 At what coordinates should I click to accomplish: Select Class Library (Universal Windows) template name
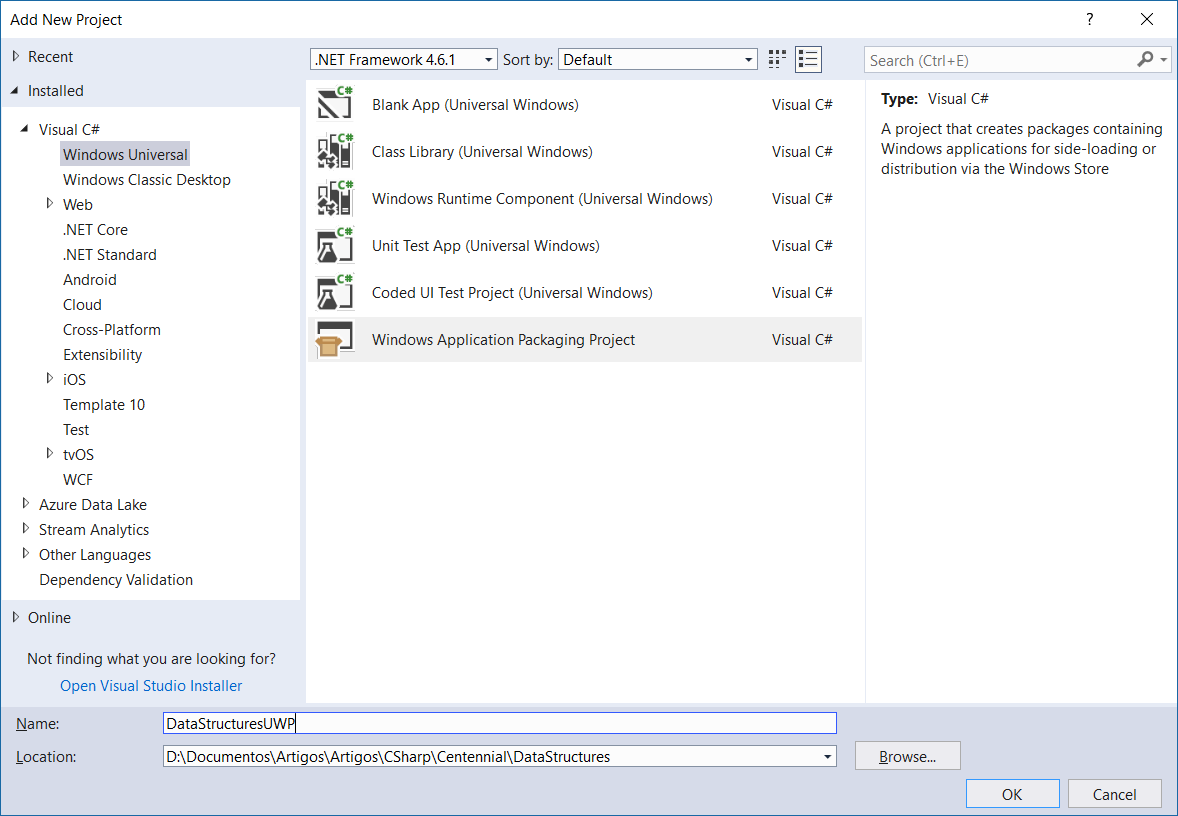click(482, 152)
